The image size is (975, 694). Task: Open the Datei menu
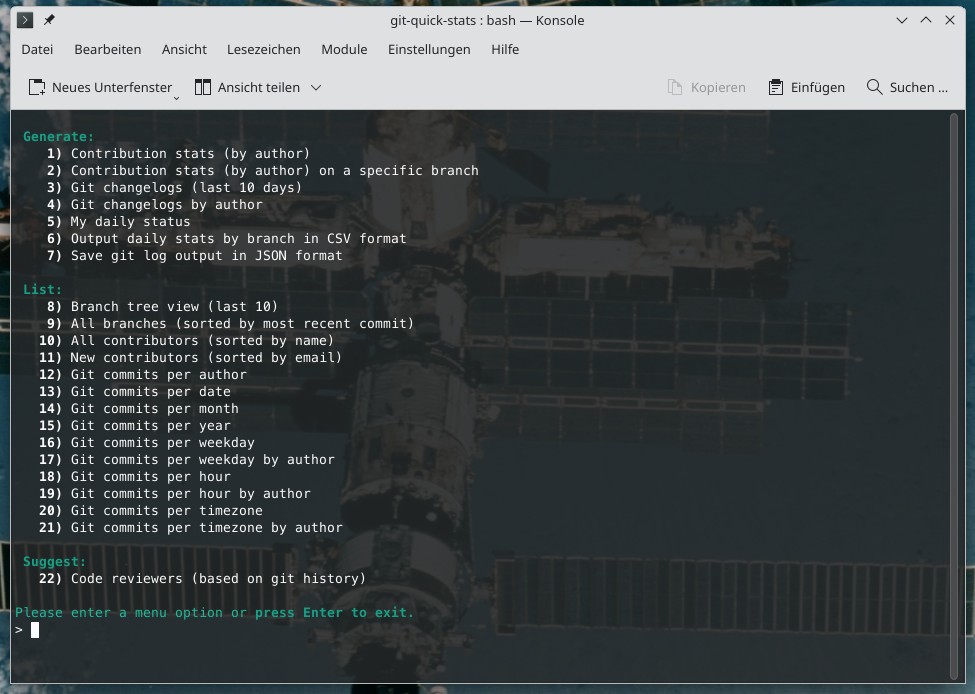point(37,49)
